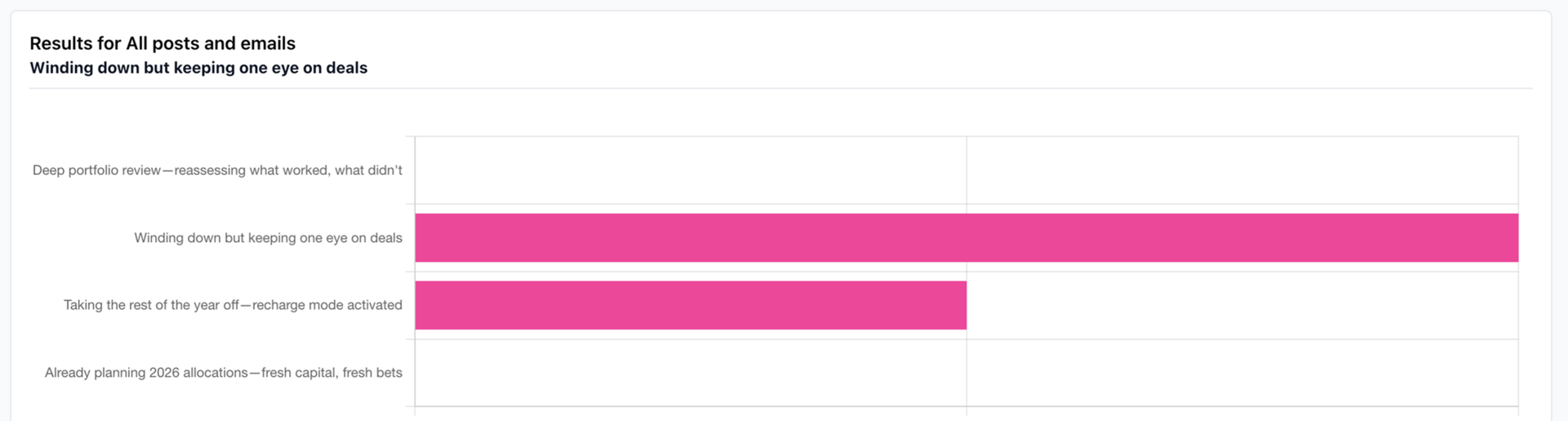Click the "Taking the rest of the year off" label

tap(233, 305)
